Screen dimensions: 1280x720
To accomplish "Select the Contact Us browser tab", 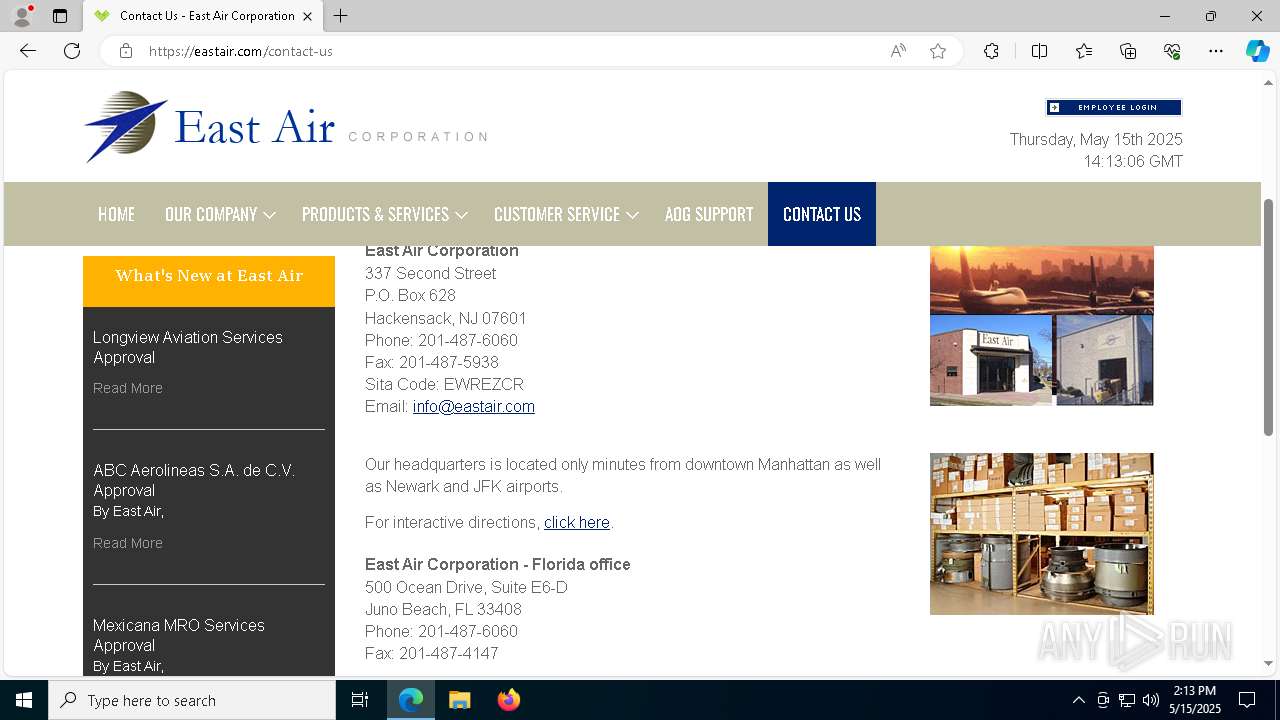I will [203, 16].
